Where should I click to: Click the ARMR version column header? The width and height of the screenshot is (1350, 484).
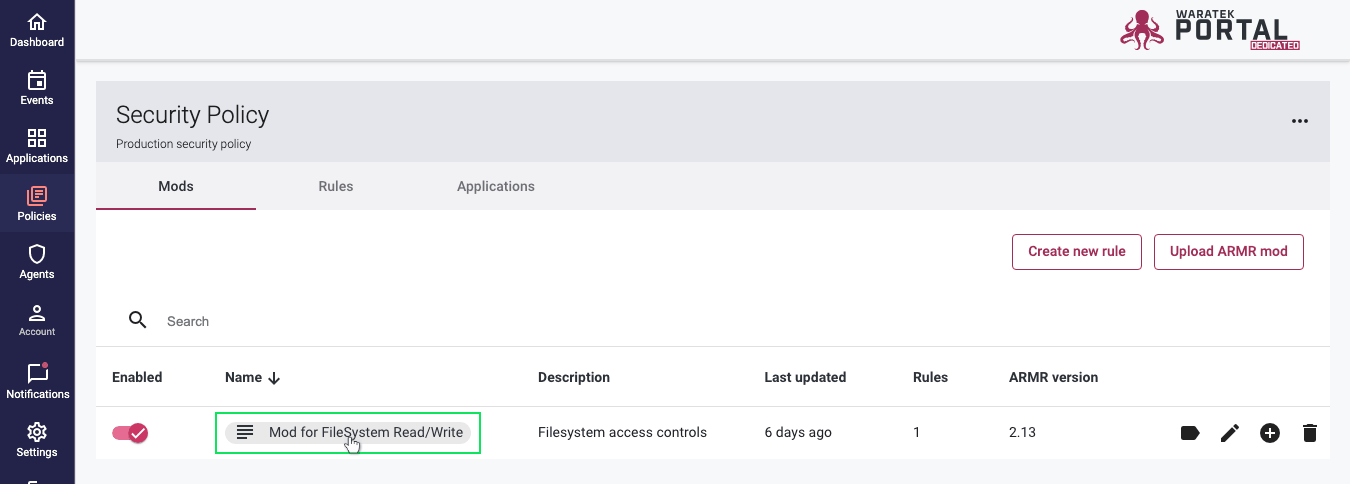click(x=1053, y=377)
